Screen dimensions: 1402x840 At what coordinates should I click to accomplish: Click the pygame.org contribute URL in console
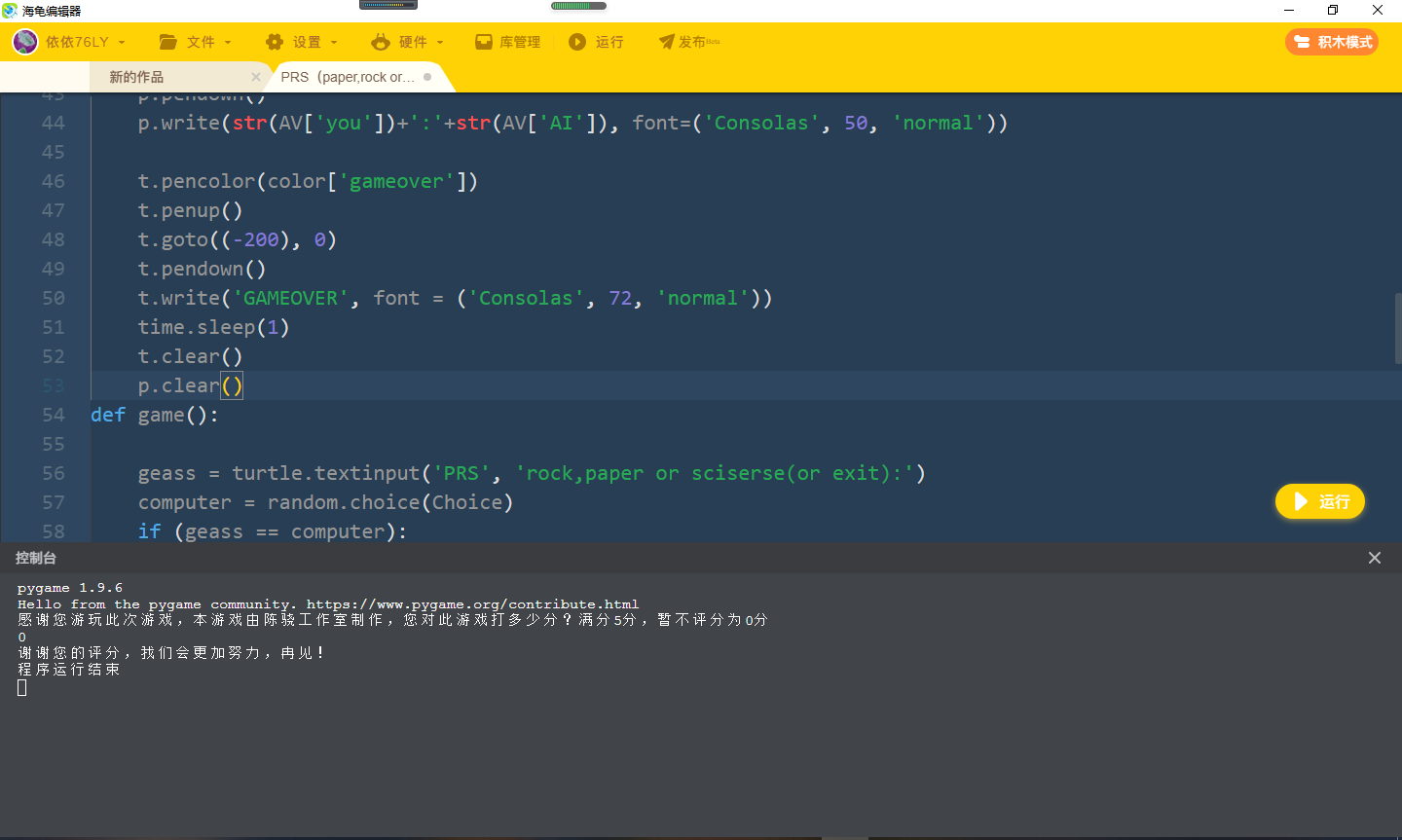click(x=473, y=604)
